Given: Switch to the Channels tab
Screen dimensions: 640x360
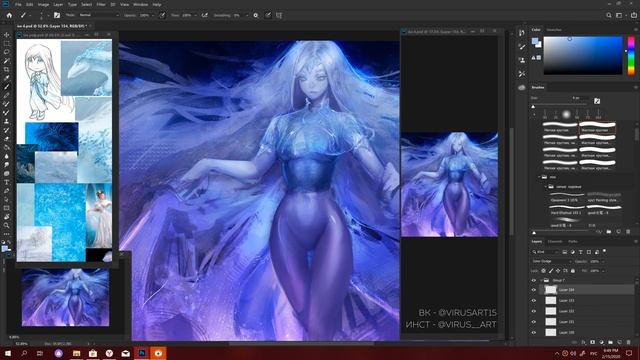Looking at the screenshot, I should 555,242.
